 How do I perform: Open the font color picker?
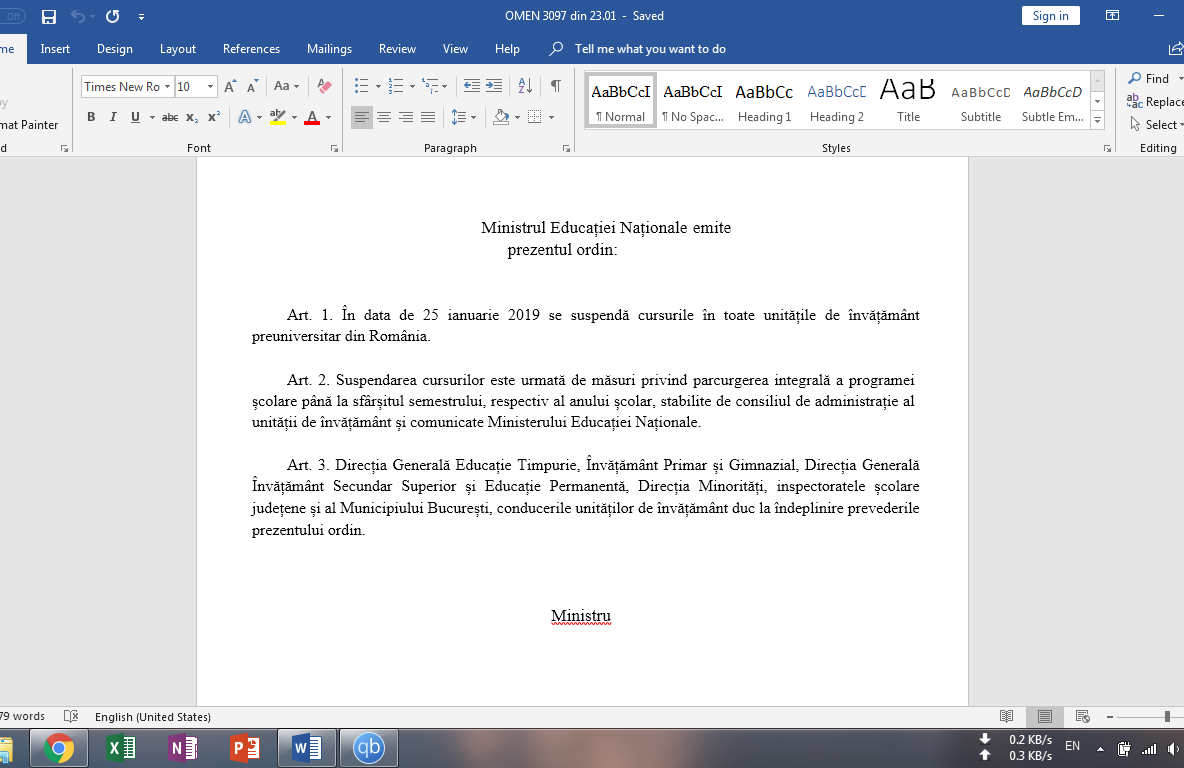(x=326, y=117)
